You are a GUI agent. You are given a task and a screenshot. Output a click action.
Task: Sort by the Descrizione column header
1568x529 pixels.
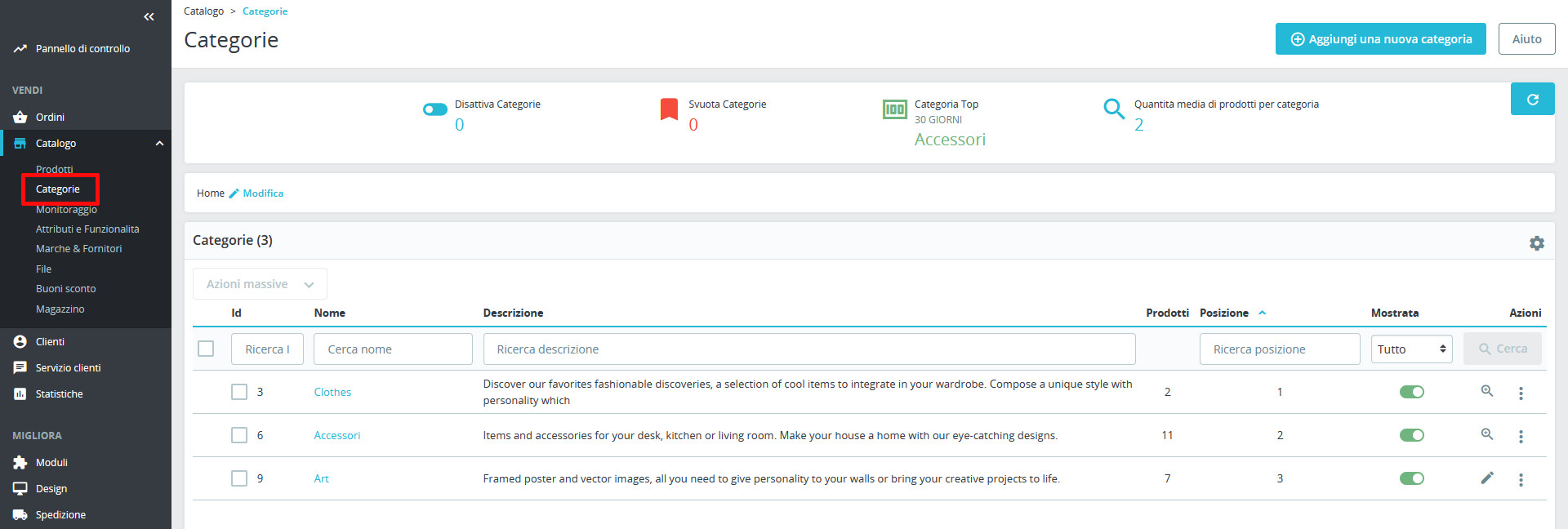[x=513, y=313]
